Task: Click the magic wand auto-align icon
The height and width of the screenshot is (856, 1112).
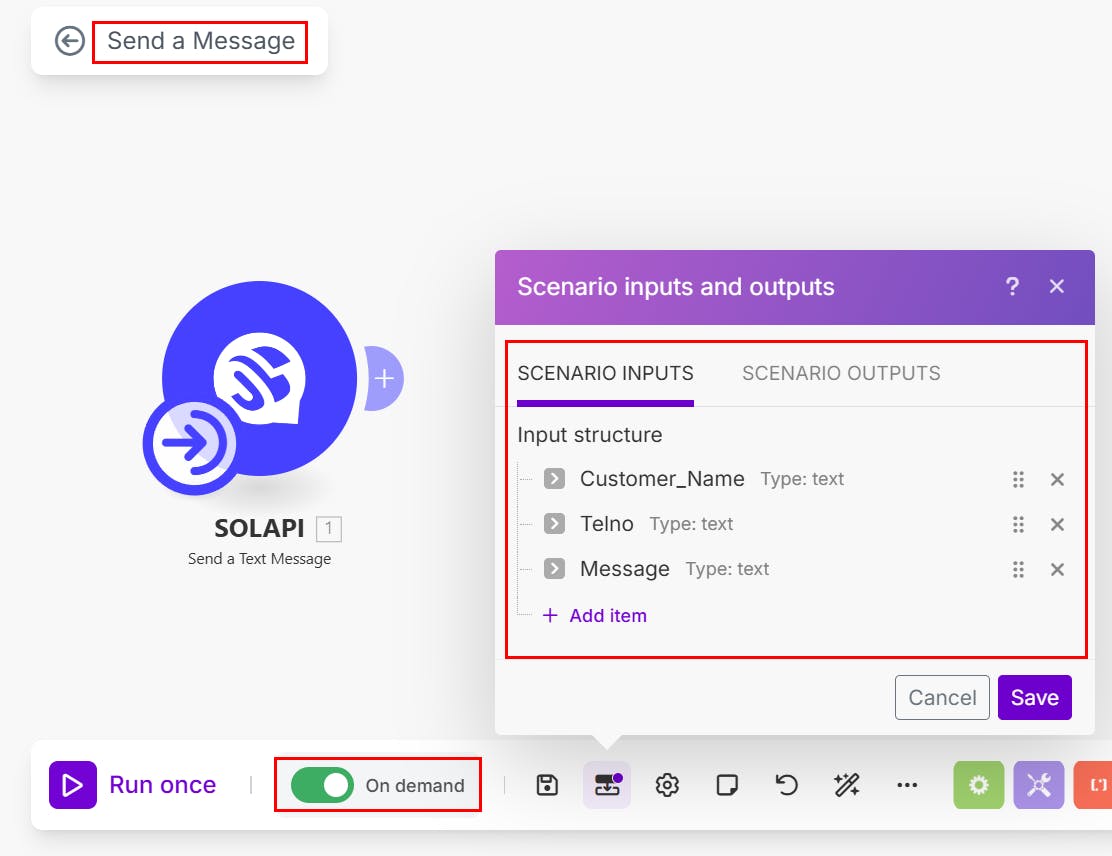Action: [847, 785]
